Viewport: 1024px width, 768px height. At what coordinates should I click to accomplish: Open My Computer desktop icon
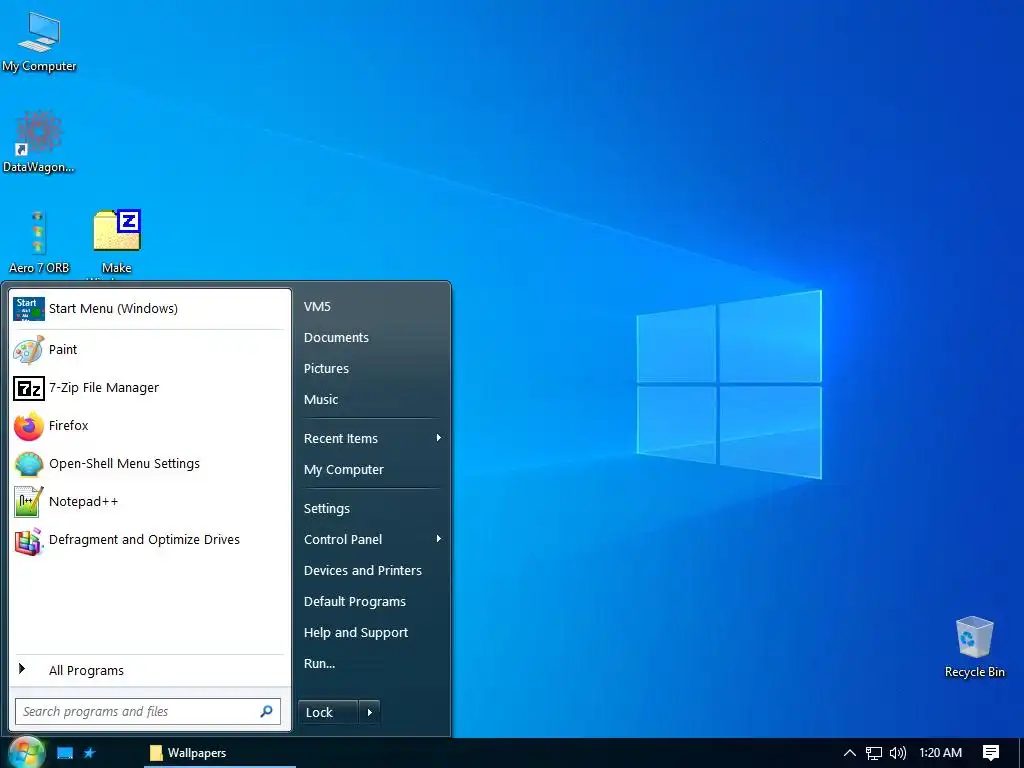point(39,42)
